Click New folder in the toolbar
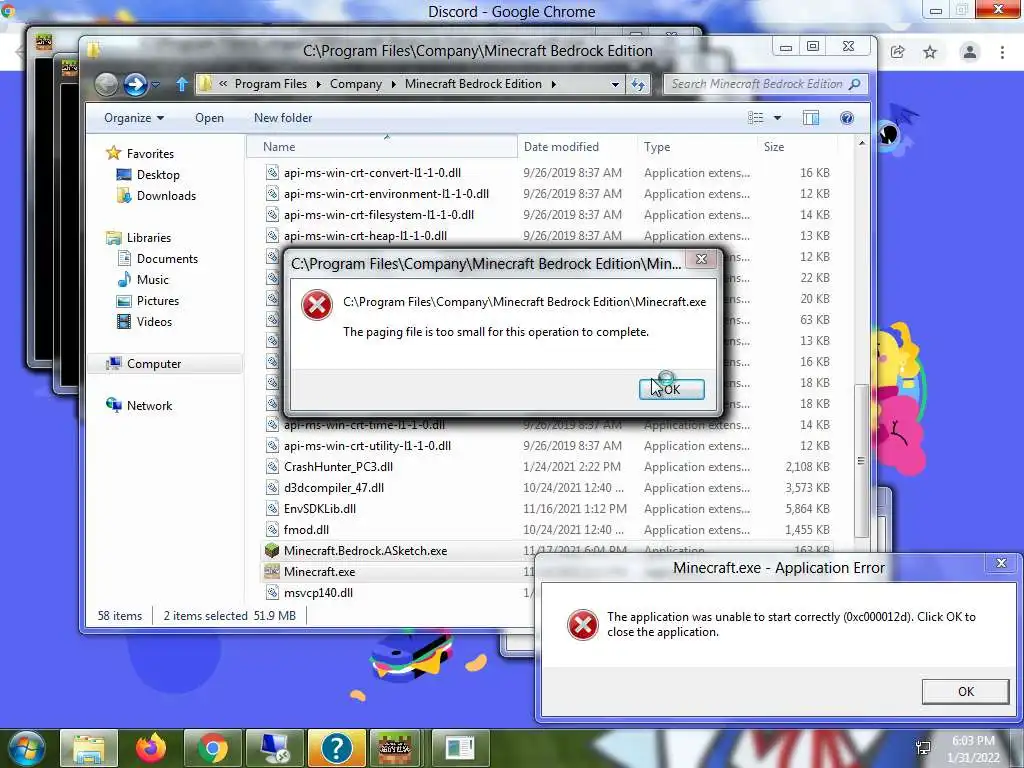Image resolution: width=1024 pixels, height=768 pixels. pos(283,118)
